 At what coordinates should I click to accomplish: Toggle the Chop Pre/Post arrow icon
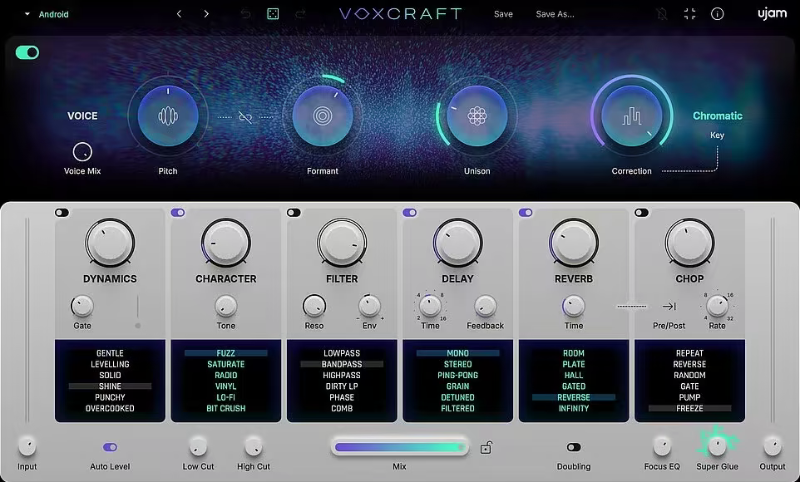click(x=669, y=307)
